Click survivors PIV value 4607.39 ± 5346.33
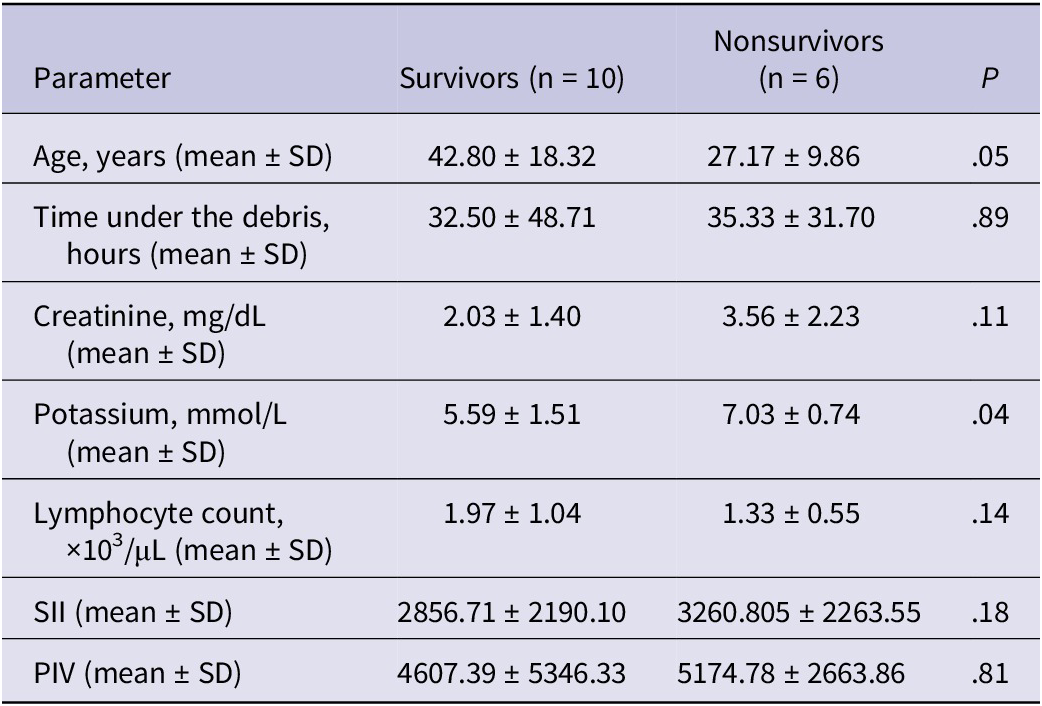 pyautogui.click(x=511, y=673)
